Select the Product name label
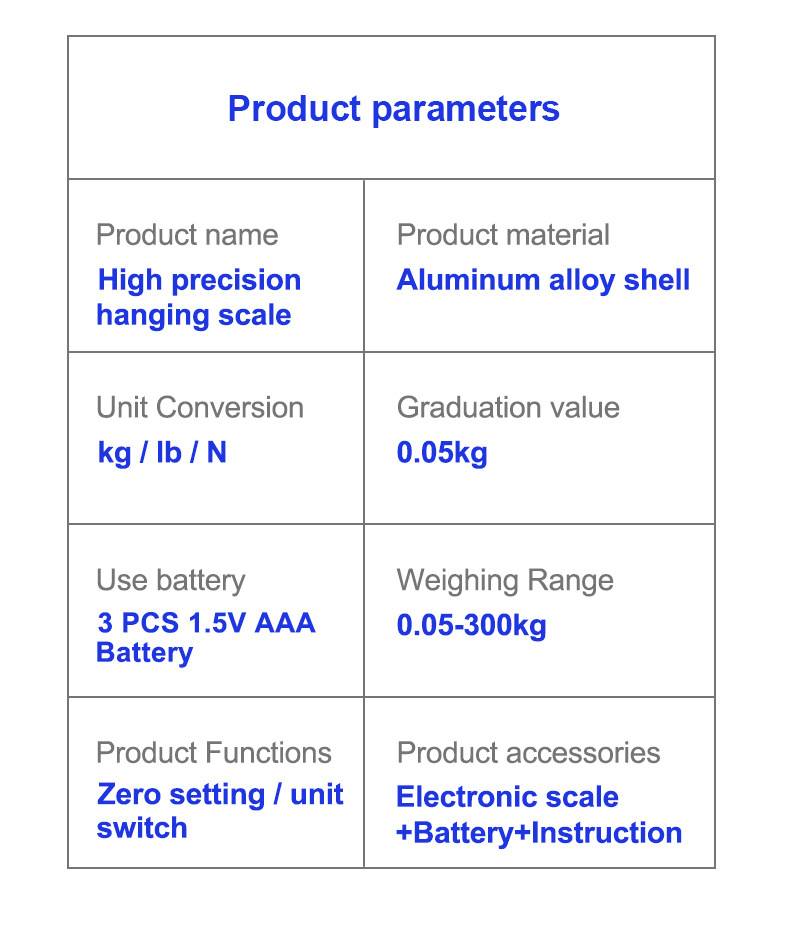Viewport: 790px width, 926px height. pyautogui.click(x=187, y=235)
